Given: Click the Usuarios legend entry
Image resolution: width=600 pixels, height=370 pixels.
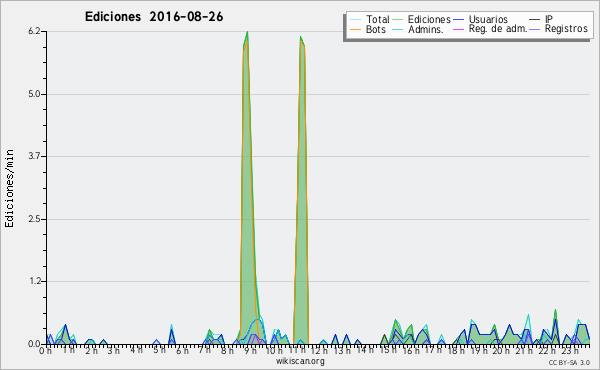Looking at the screenshot, I should [481, 19].
